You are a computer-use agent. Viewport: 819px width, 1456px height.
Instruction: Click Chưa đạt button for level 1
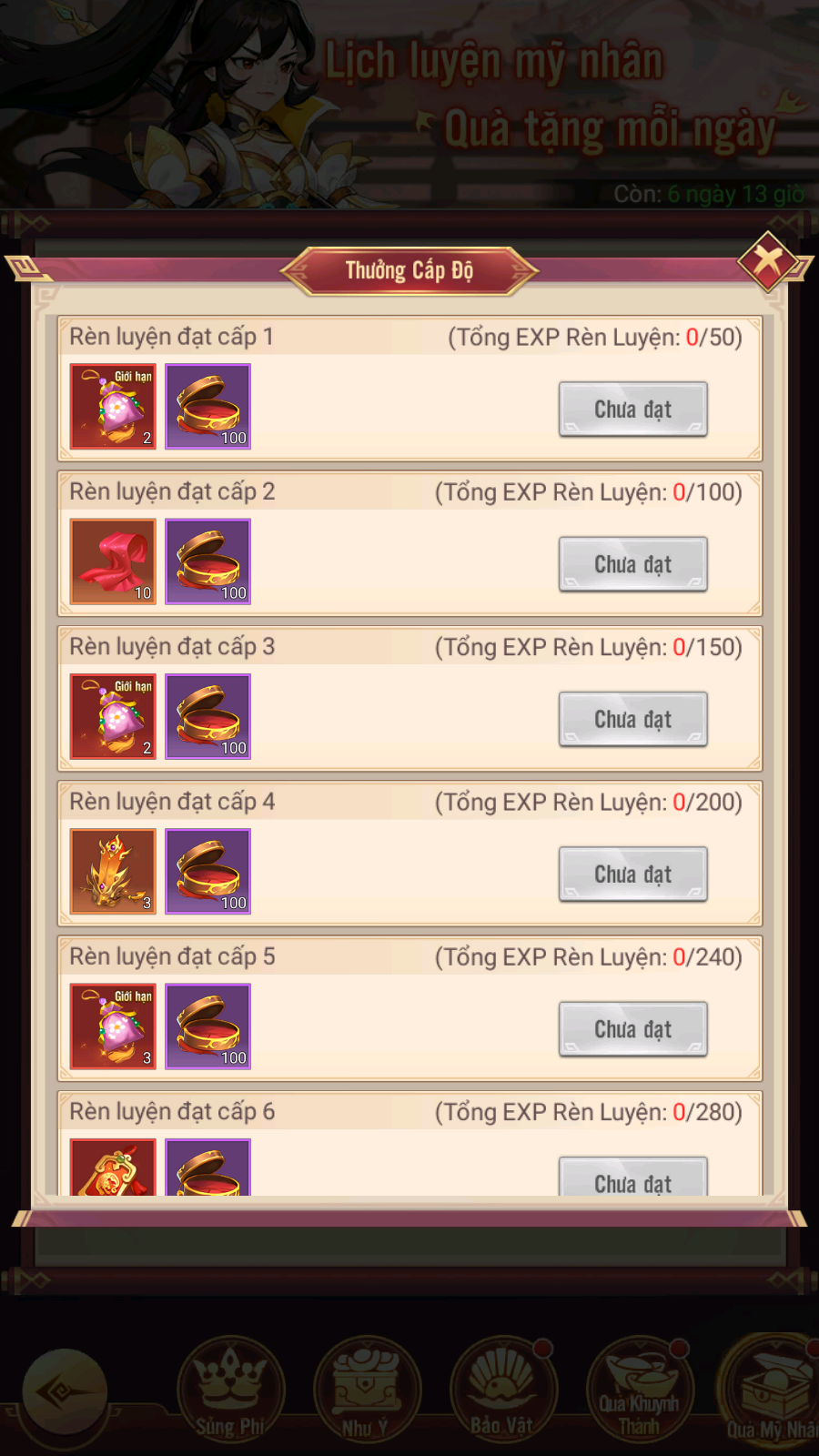(633, 409)
